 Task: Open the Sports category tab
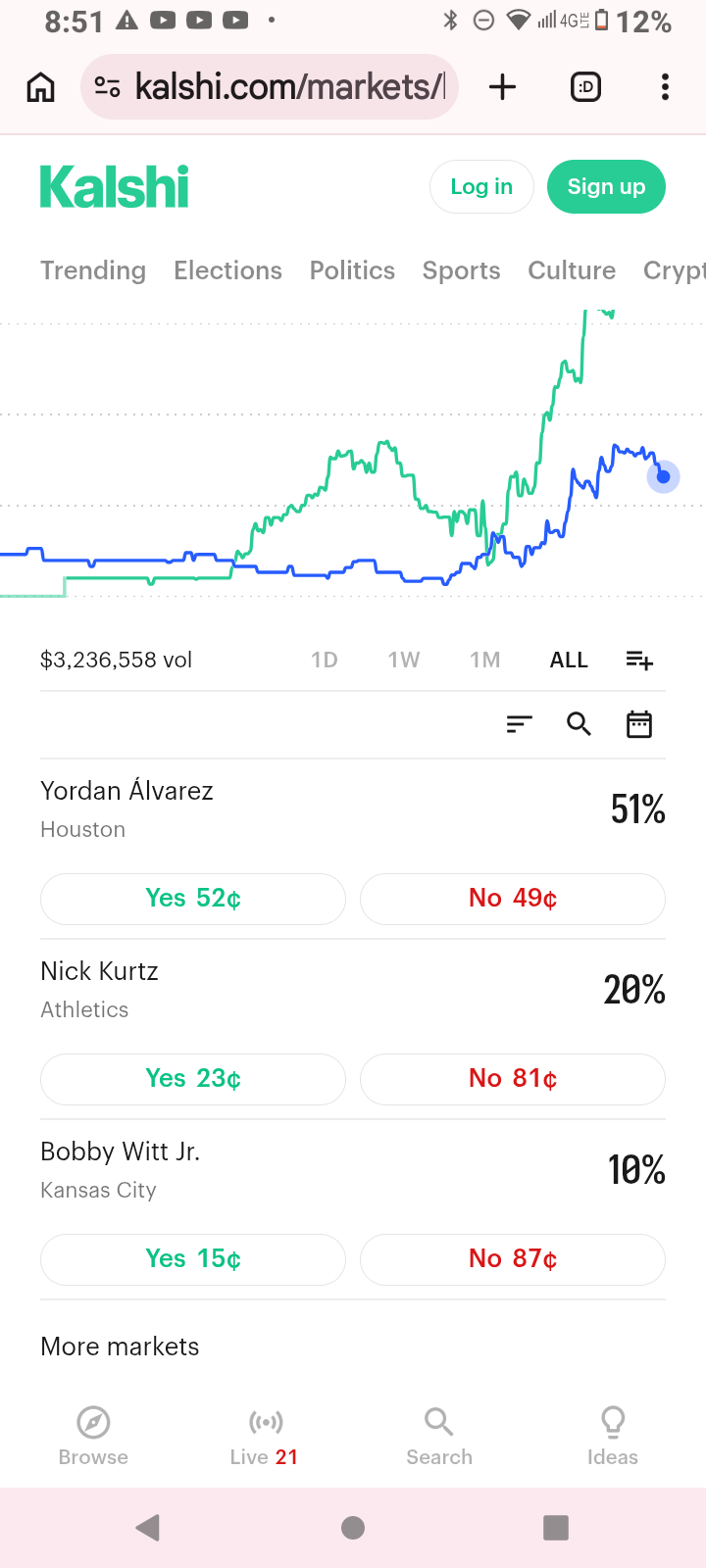click(461, 270)
